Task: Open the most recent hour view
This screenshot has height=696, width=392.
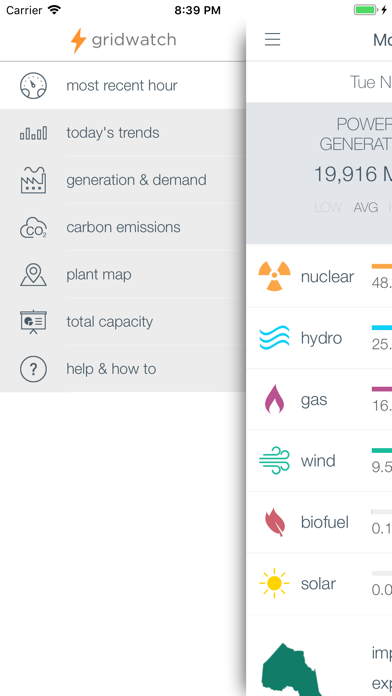Action: click(123, 86)
